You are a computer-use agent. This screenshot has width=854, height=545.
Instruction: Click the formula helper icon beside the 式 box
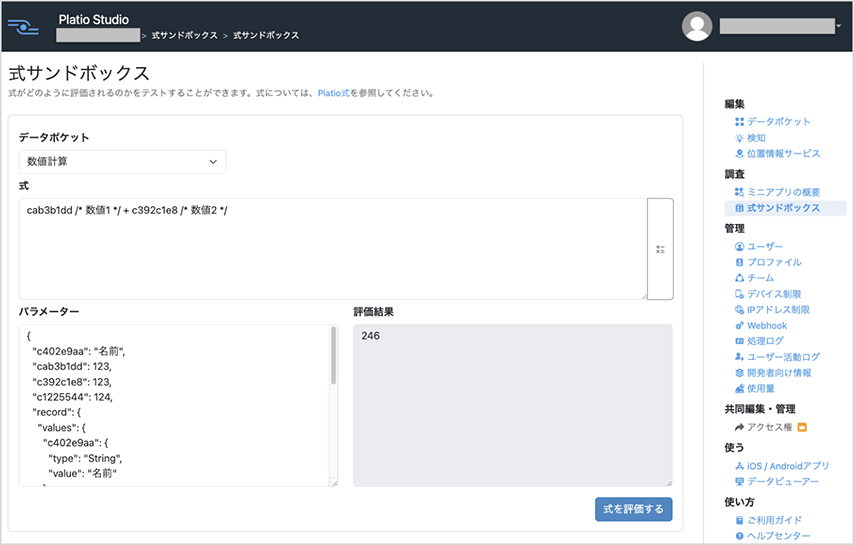[660, 249]
